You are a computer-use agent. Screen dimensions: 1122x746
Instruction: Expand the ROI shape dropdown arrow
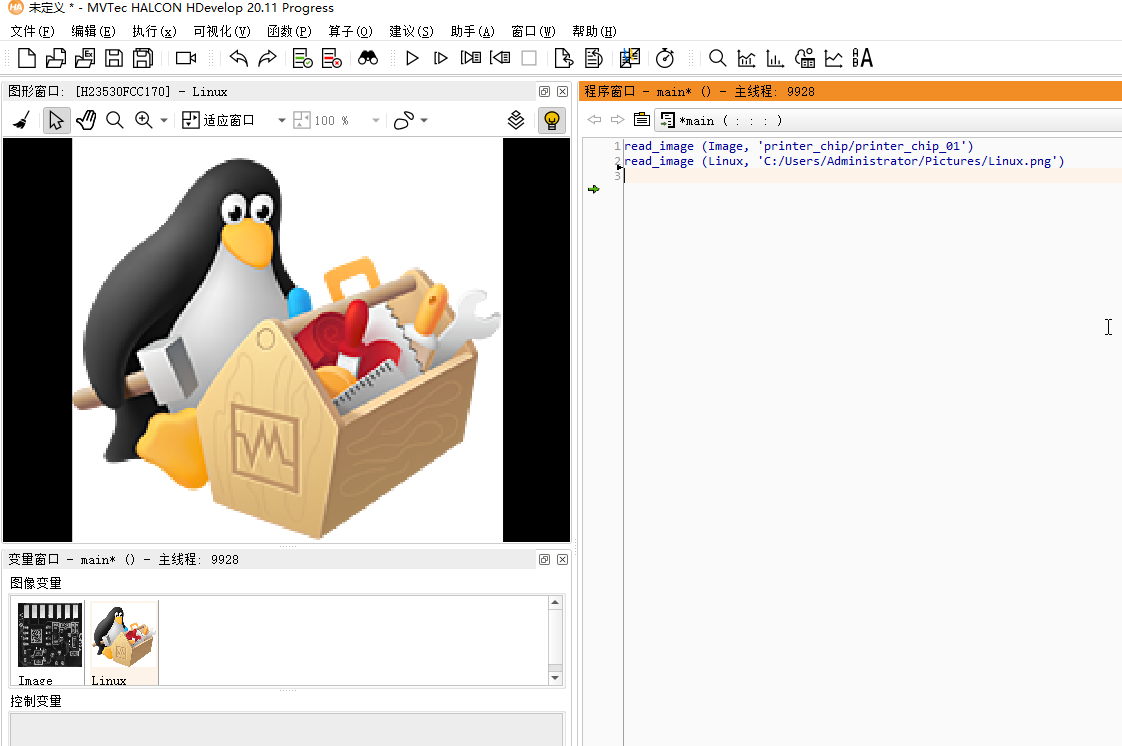coord(424,120)
